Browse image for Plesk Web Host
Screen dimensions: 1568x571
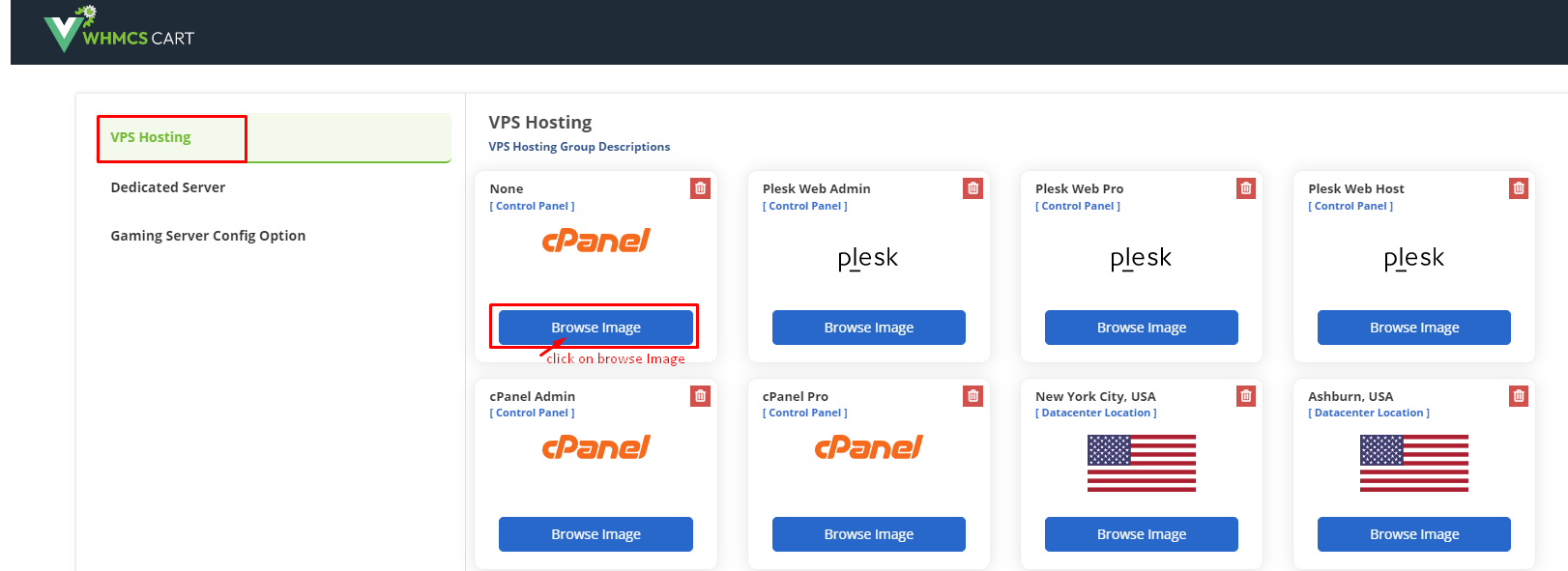[1413, 328]
